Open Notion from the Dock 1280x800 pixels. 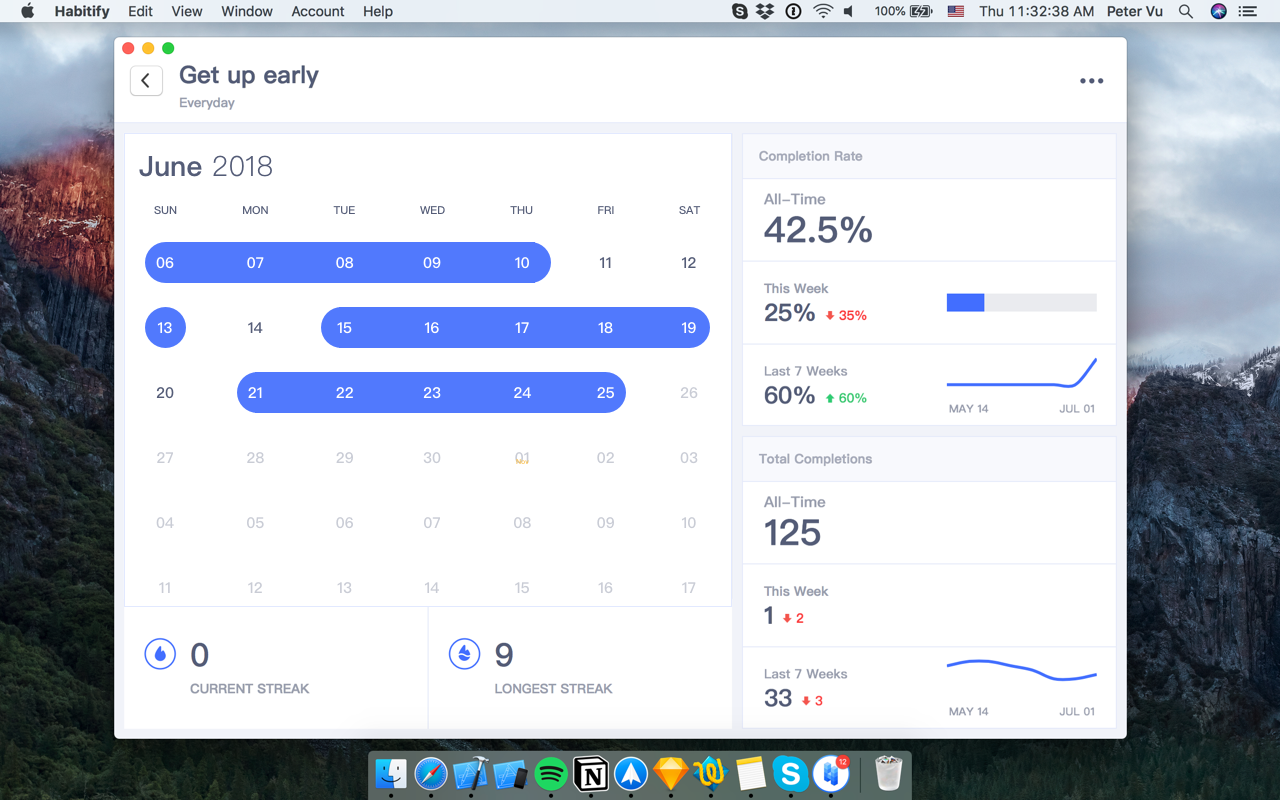point(591,774)
